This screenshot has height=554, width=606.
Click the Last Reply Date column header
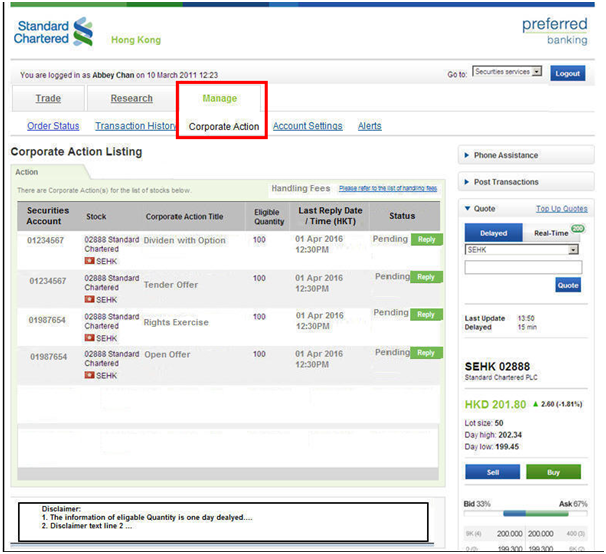coord(330,216)
